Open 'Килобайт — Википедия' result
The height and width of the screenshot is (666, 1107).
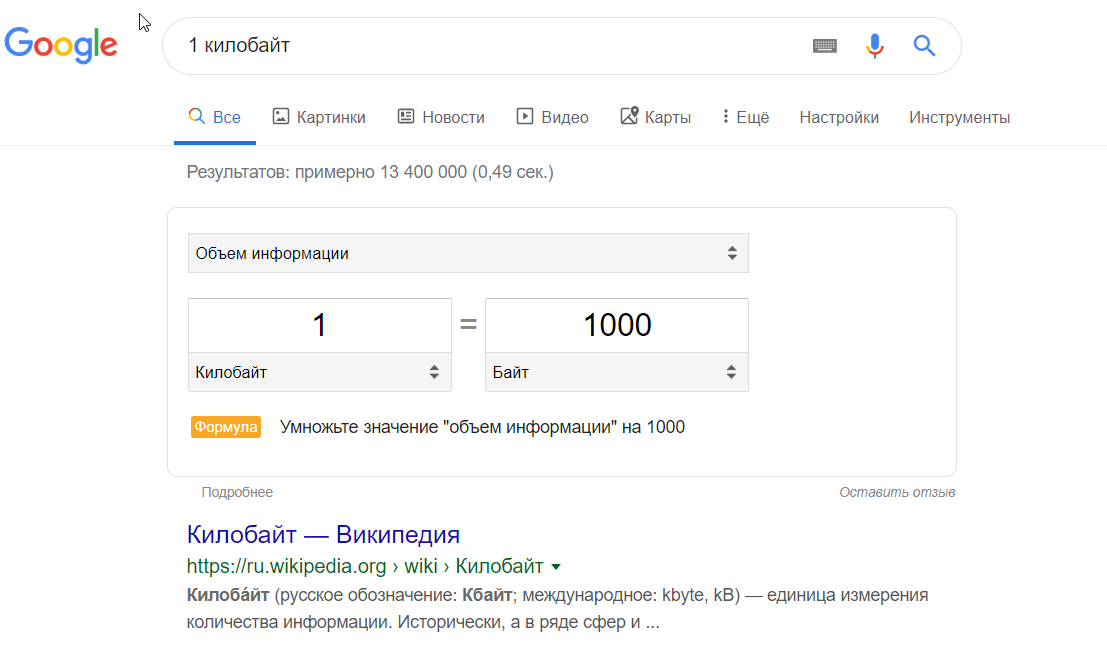[323, 535]
